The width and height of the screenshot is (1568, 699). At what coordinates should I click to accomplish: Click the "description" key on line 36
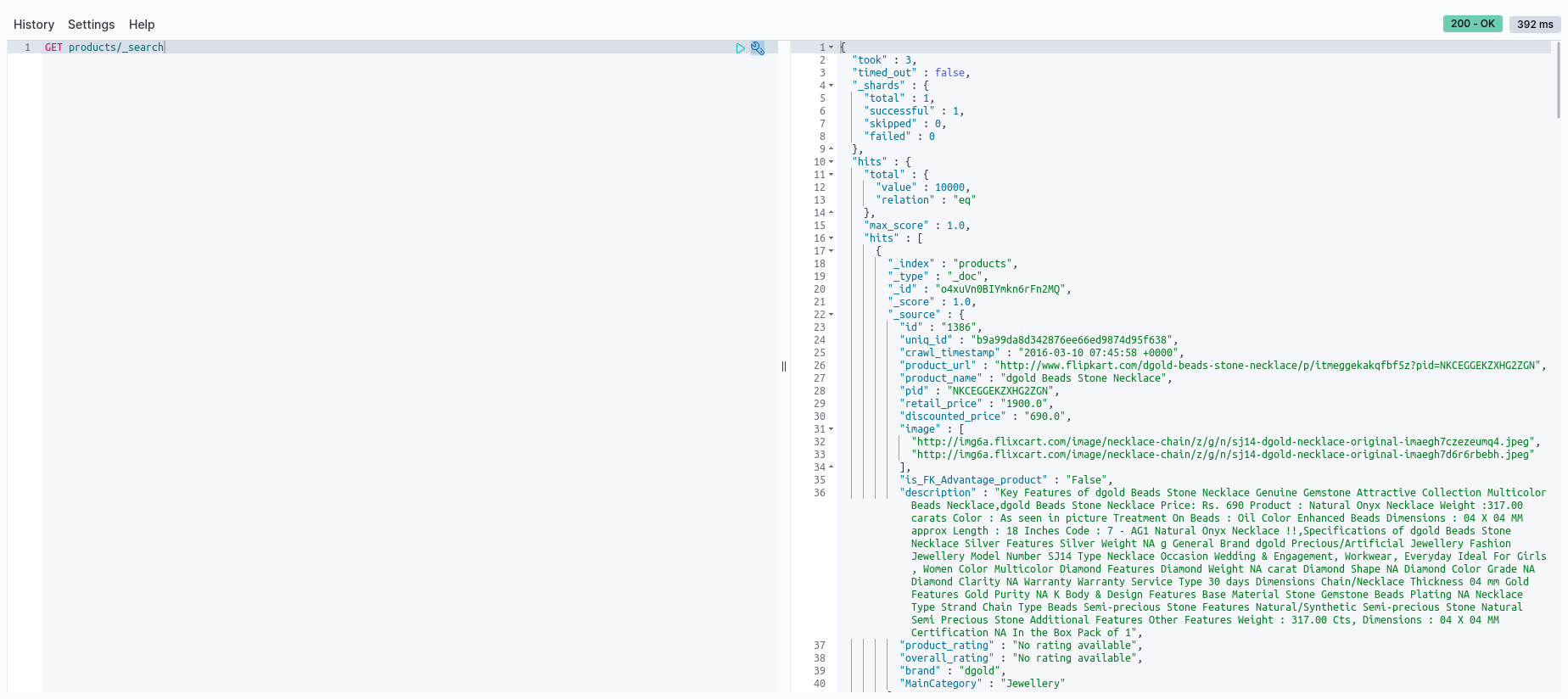[938, 493]
